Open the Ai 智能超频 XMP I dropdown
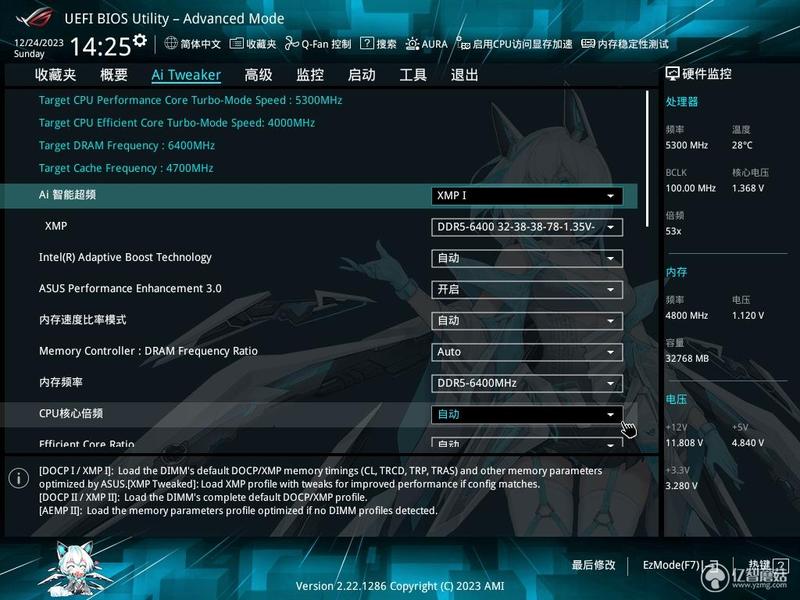800x600 pixels. [527, 196]
